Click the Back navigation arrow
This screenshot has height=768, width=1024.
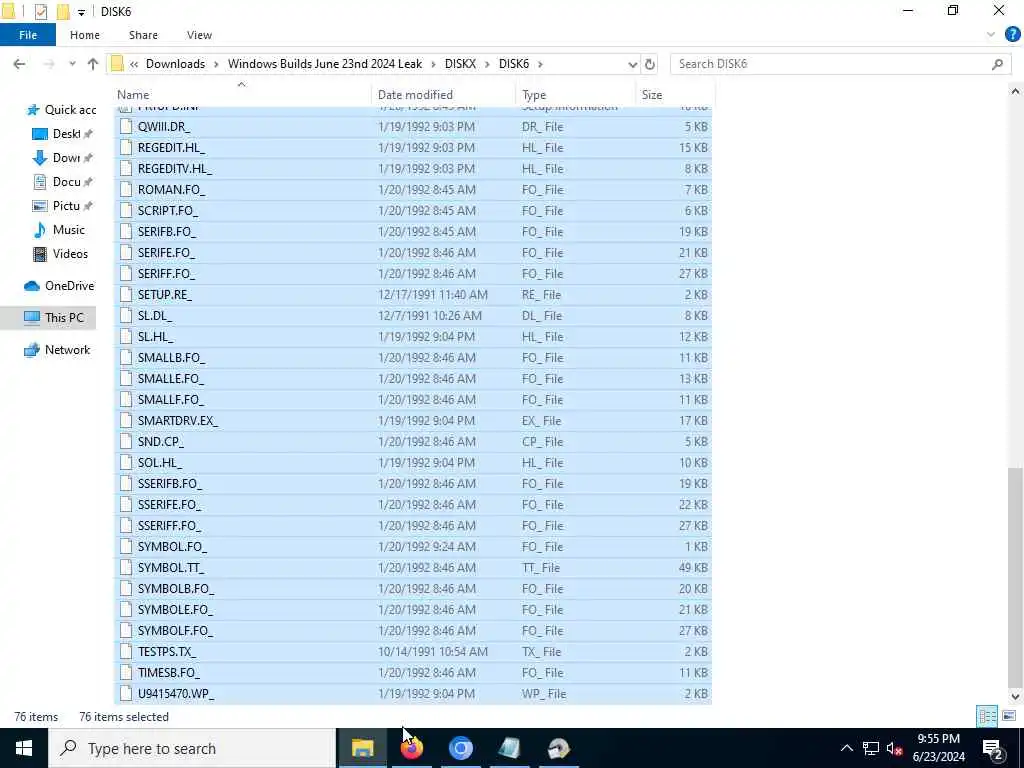pos(20,64)
